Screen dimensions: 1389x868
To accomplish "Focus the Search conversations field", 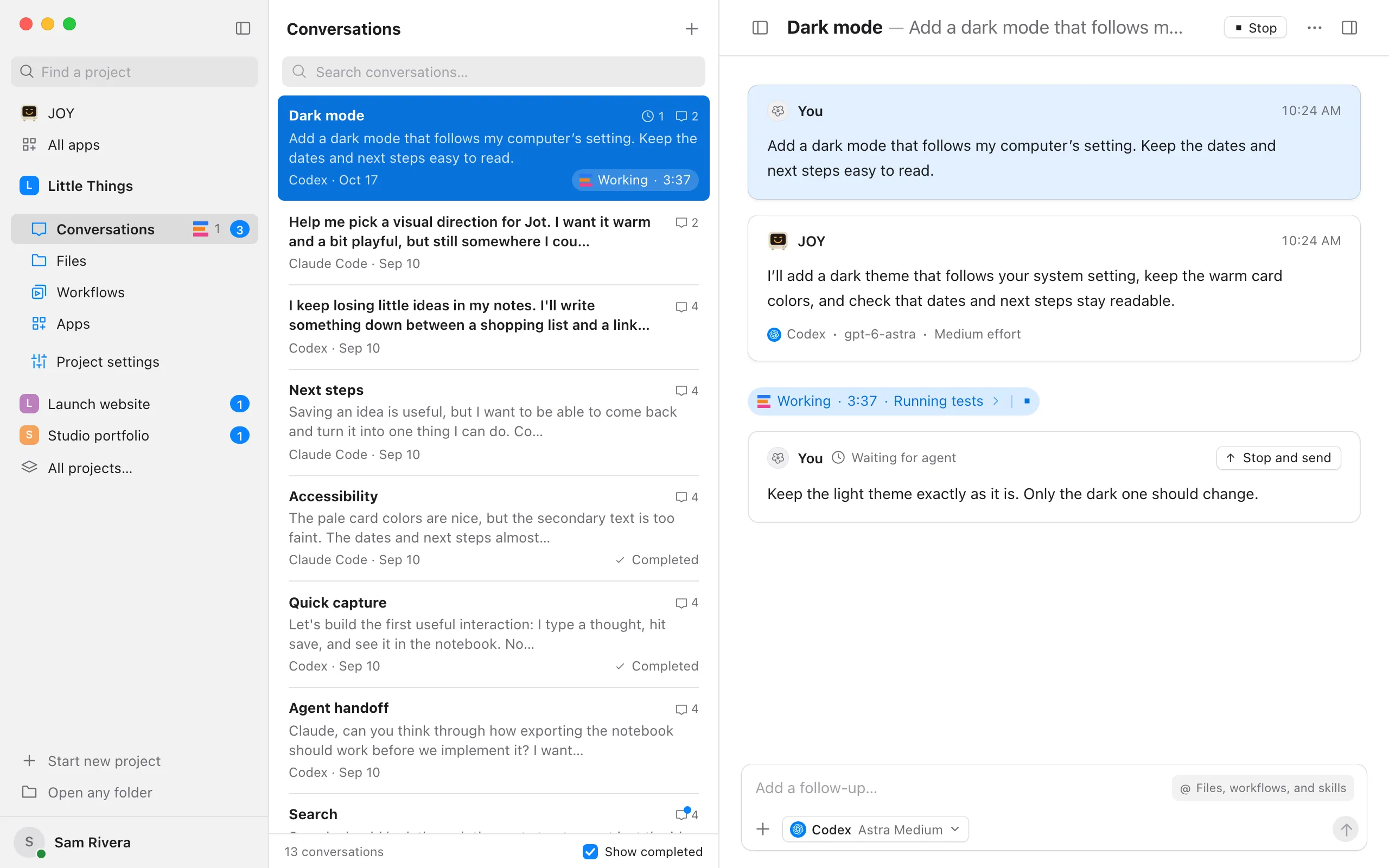I will [493, 72].
